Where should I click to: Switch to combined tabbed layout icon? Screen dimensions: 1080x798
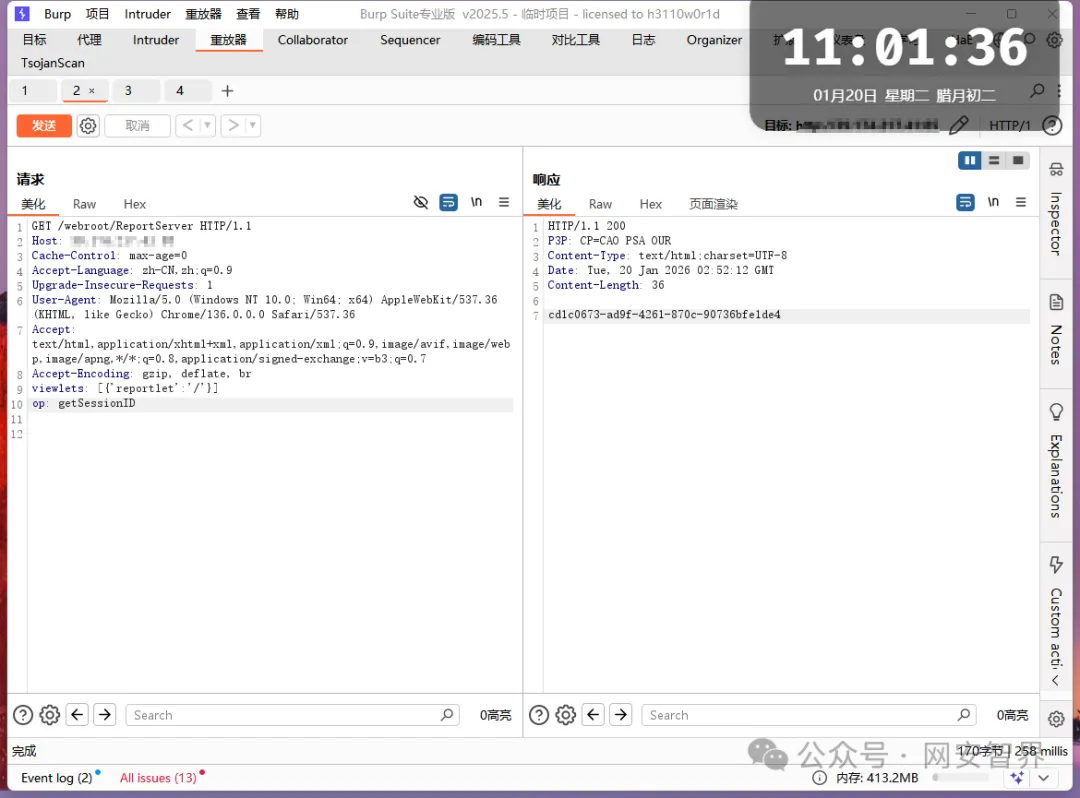1018,160
